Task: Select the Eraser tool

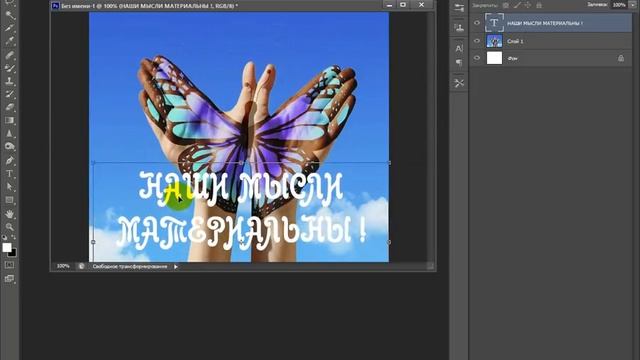Action: coord(10,107)
